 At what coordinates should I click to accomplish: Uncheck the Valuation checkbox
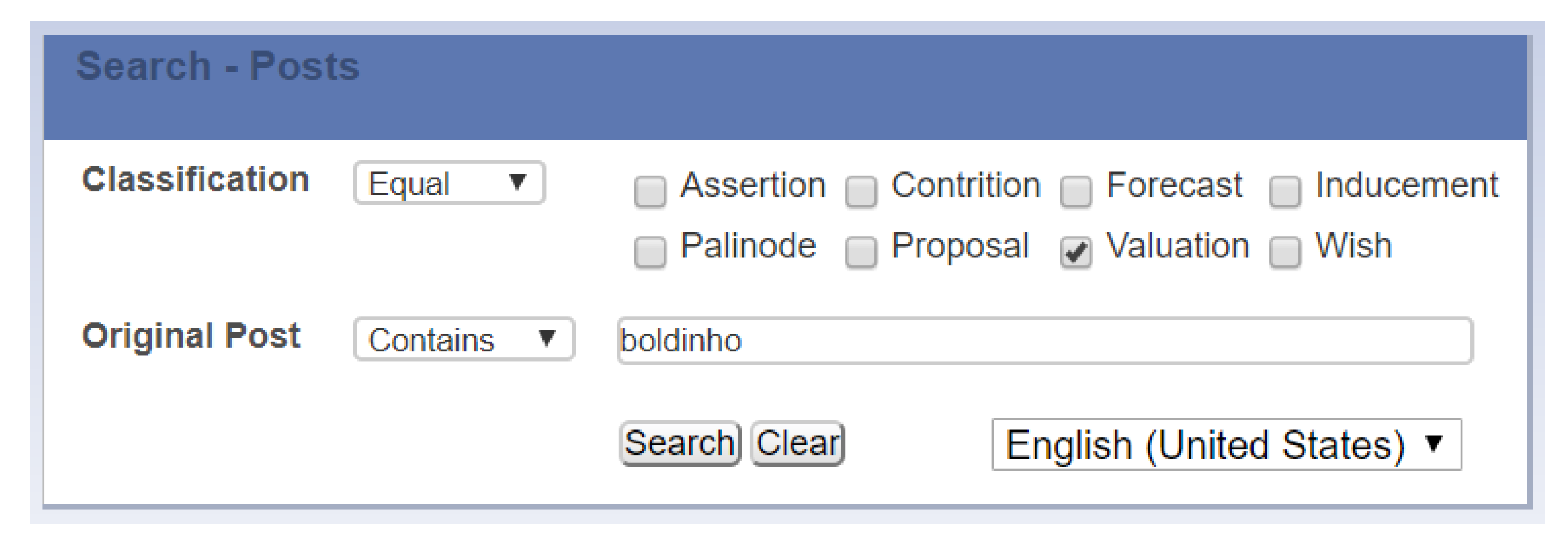click(x=1076, y=251)
